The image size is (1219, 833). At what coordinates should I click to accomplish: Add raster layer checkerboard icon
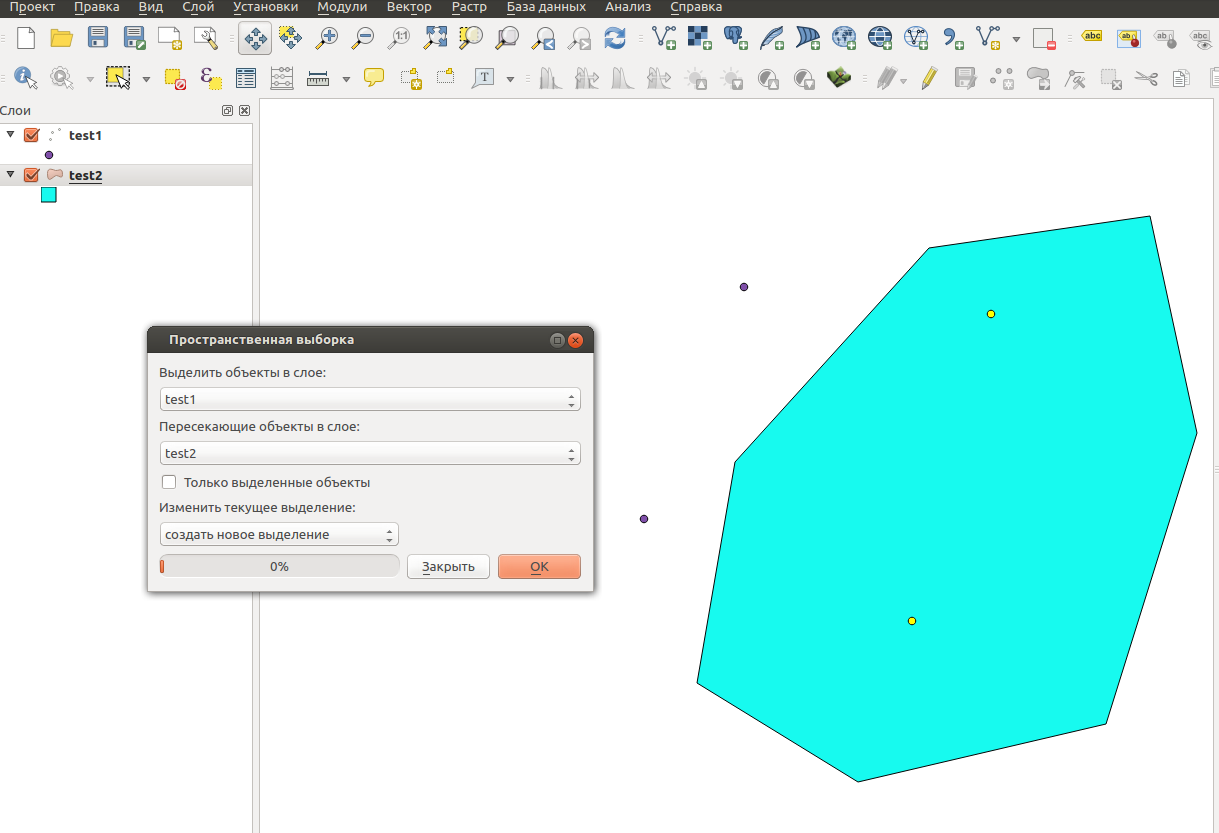tap(700, 39)
